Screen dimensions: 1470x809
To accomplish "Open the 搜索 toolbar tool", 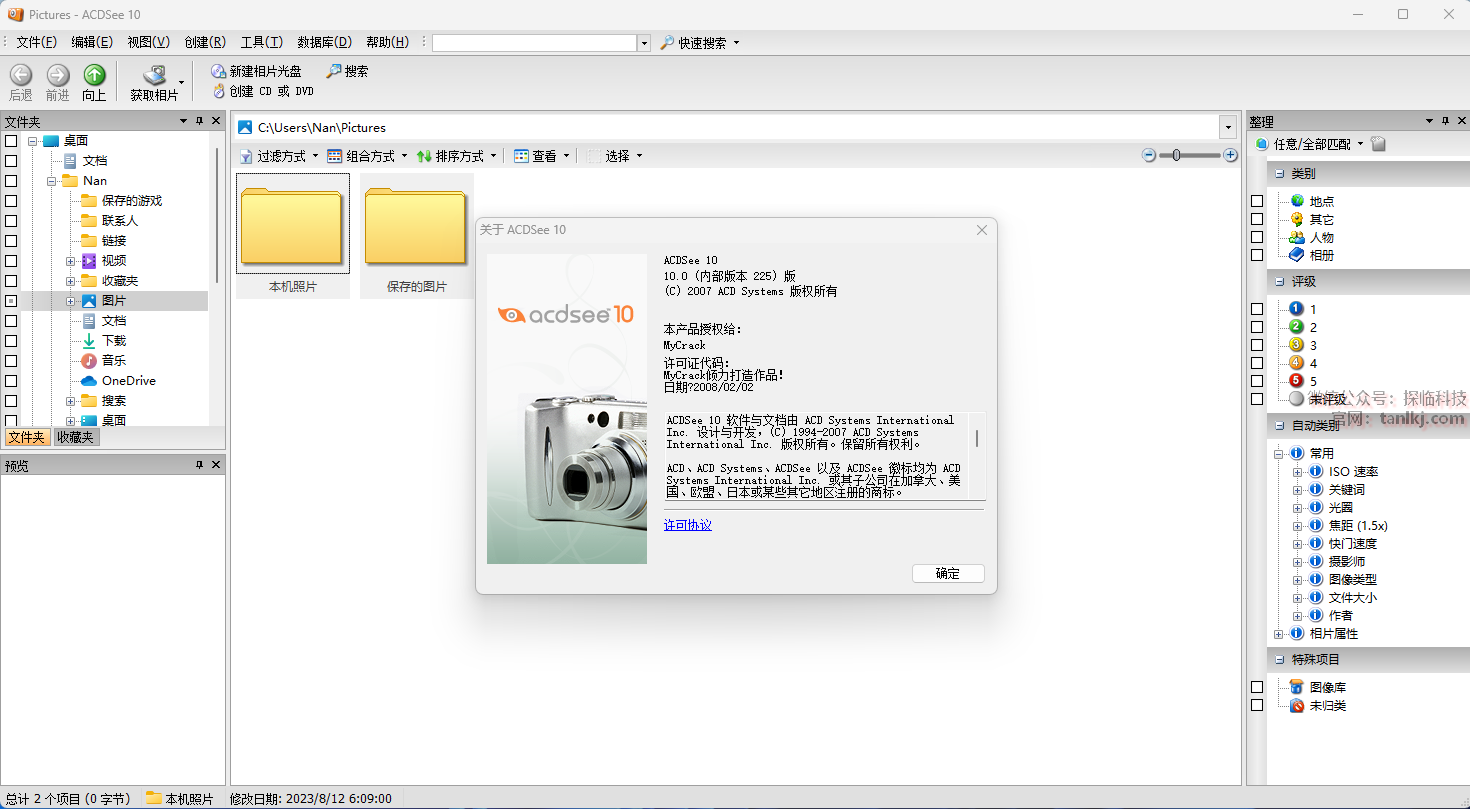I will coord(347,72).
